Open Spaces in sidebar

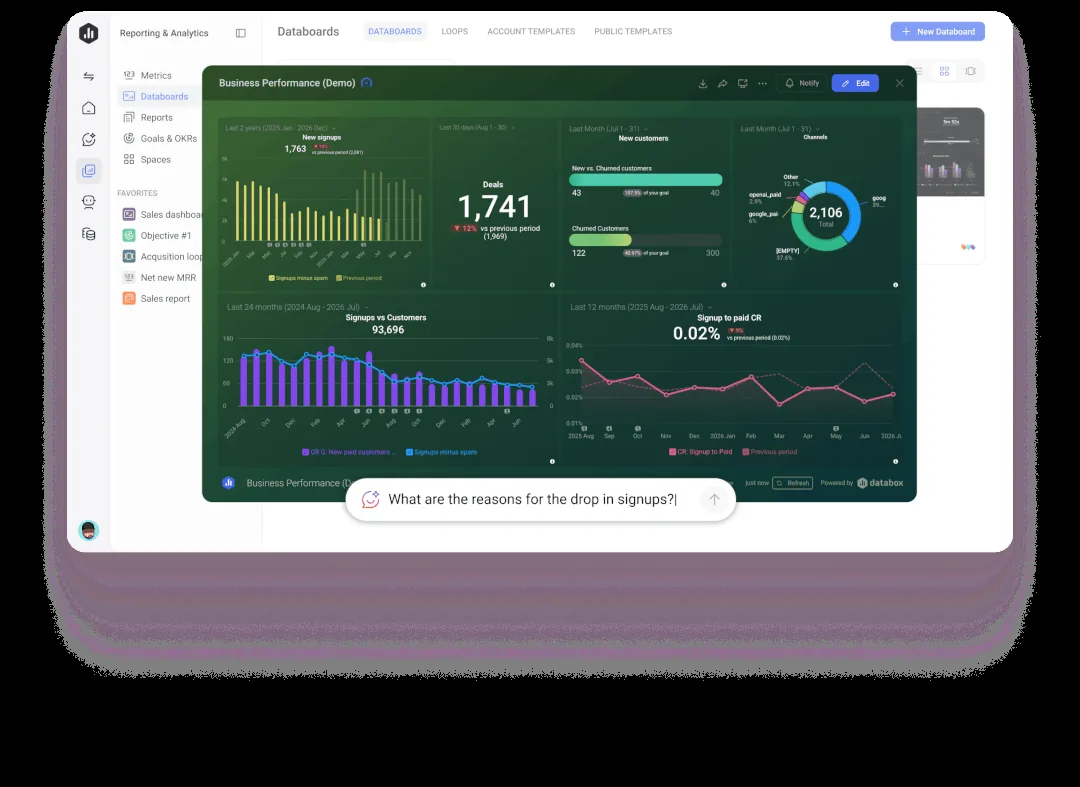click(155, 160)
